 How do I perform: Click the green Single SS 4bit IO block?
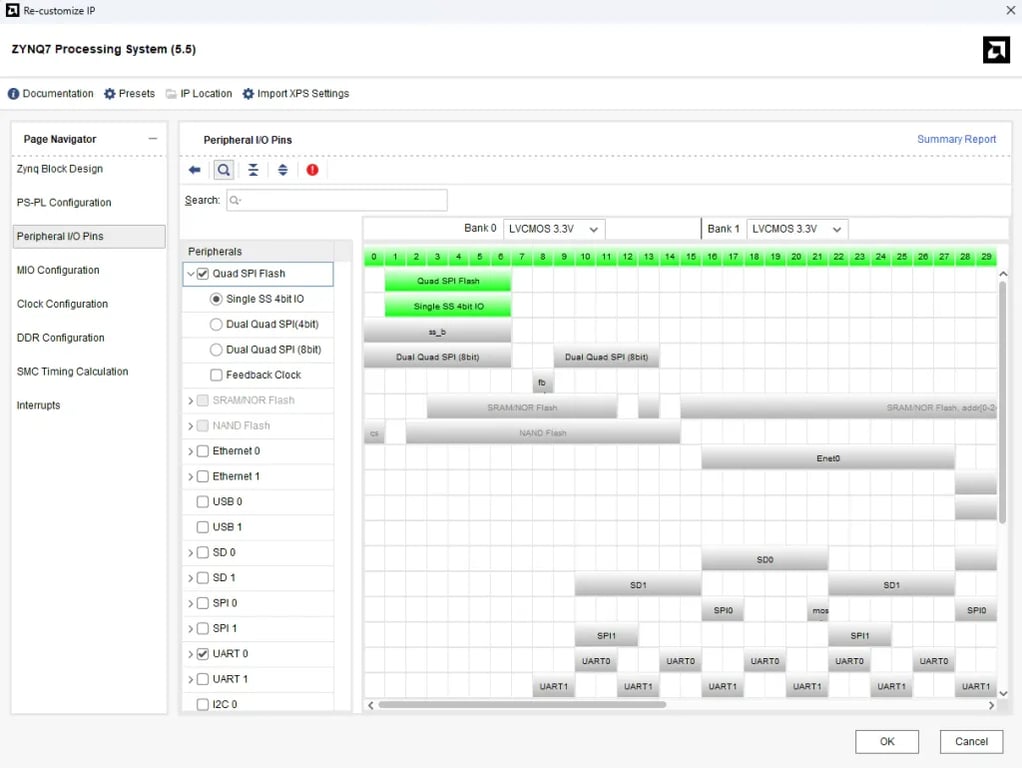(448, 306)
